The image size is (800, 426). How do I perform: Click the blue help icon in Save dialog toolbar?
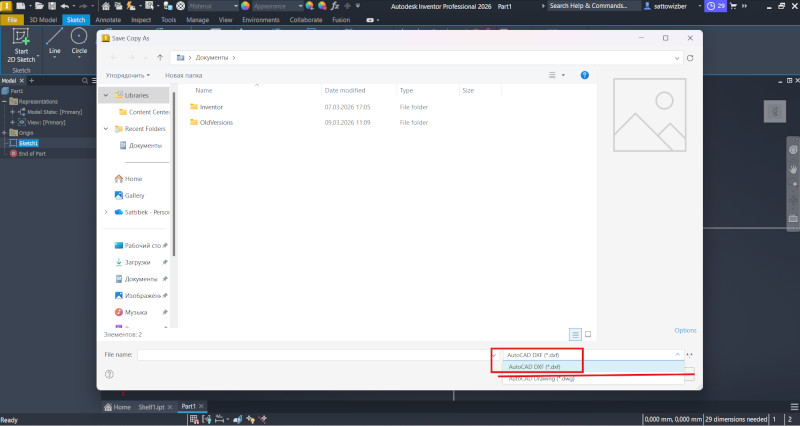pyautogui.click(x=585, y=75)
